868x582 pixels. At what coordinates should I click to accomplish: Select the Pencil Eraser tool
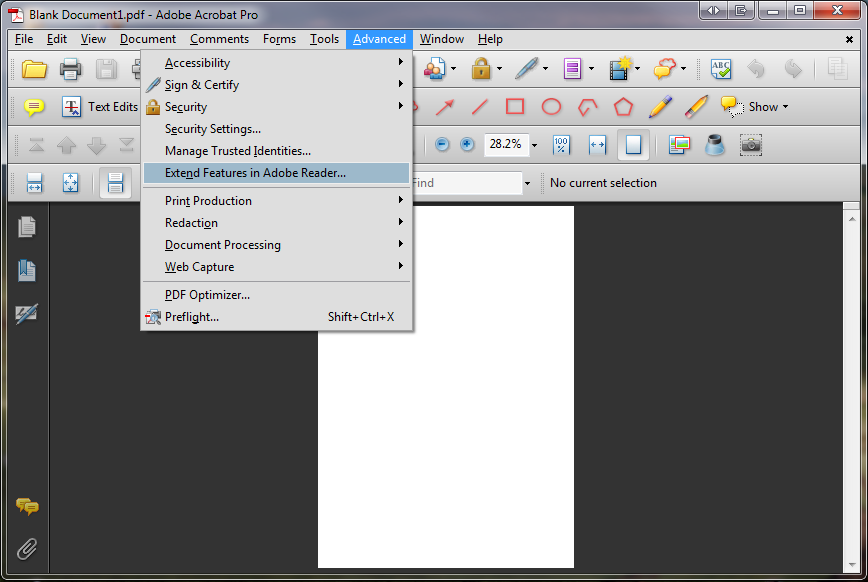(696, 106)
